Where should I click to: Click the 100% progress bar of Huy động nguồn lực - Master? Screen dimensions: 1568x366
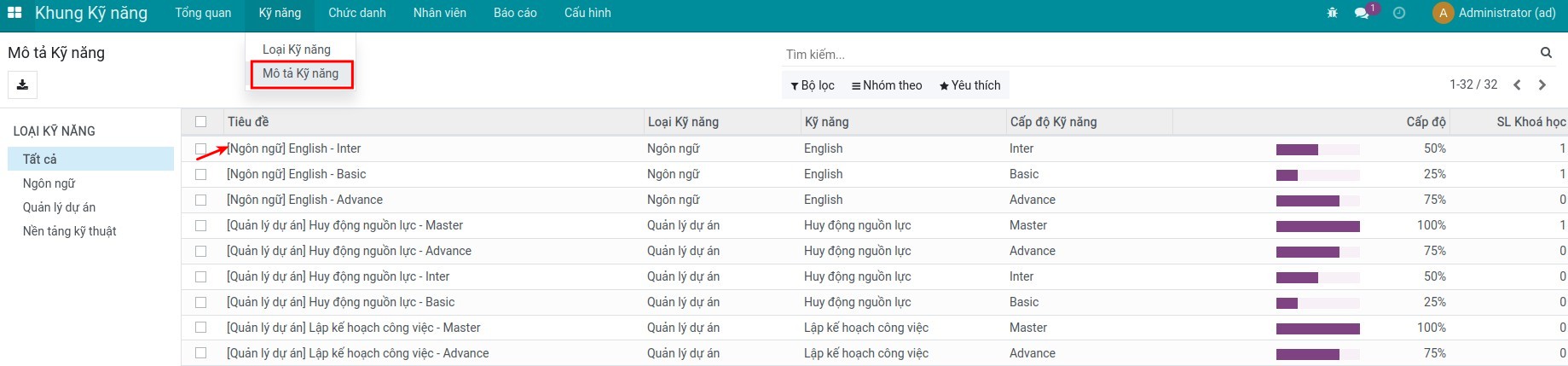(x=1317, y=226)
